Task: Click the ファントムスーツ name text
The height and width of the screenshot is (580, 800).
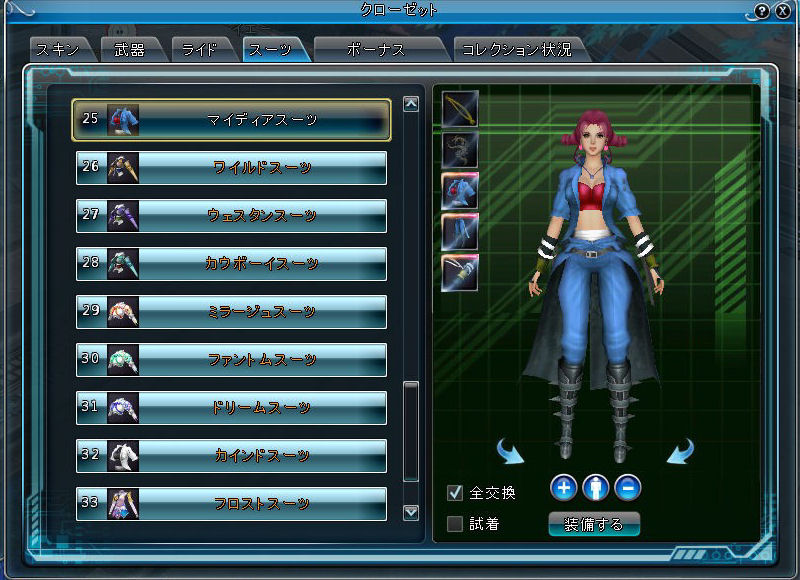Action: click(x=262, y=360)
